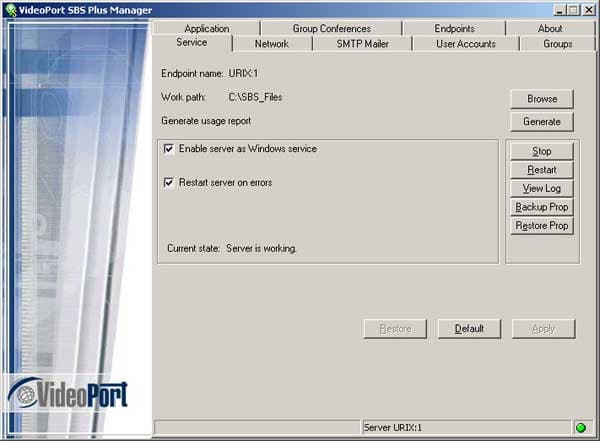Screen dimensions: 600x441
Task: Open the Endpoints tab
Action: 454,29
